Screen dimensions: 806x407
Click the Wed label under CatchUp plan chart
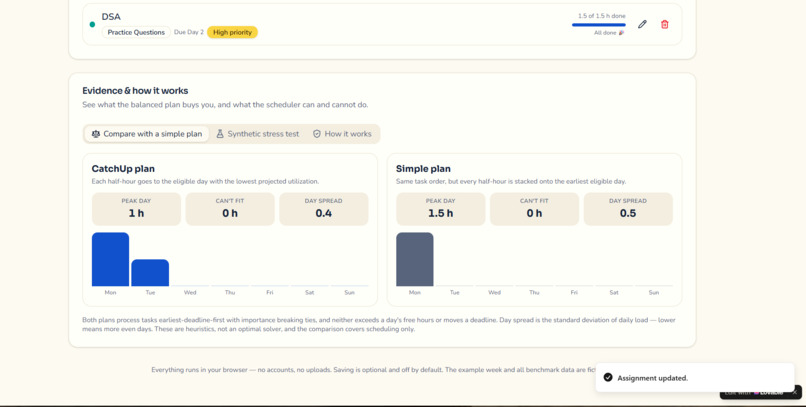pos(190,292)
